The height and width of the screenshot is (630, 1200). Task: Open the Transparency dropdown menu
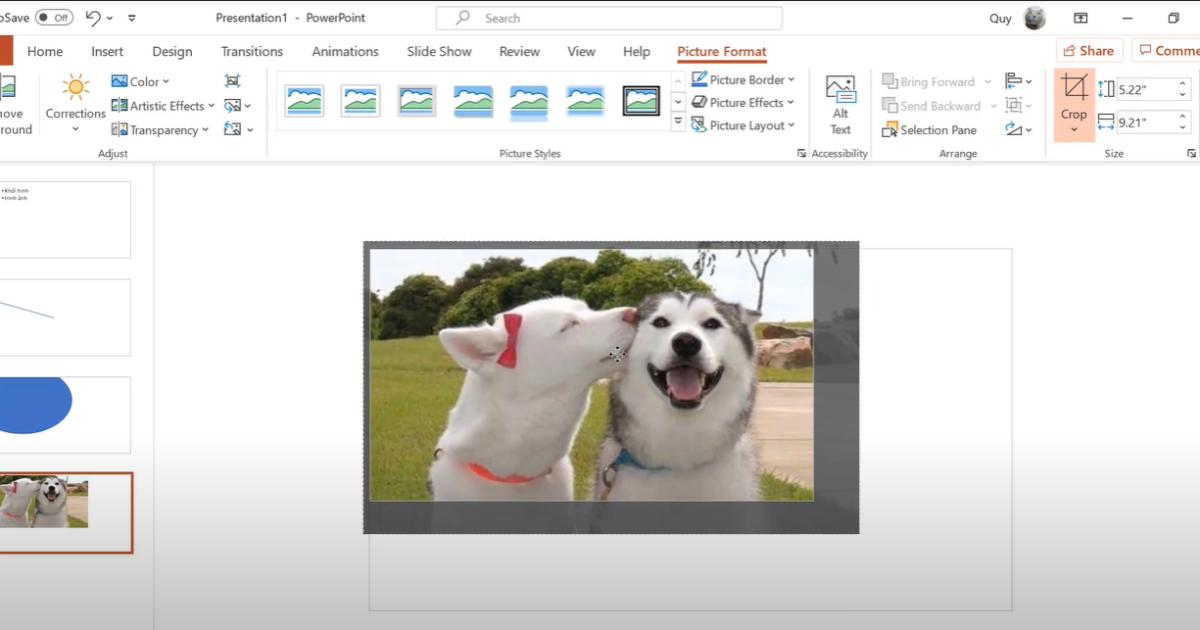tap(161, 129)
